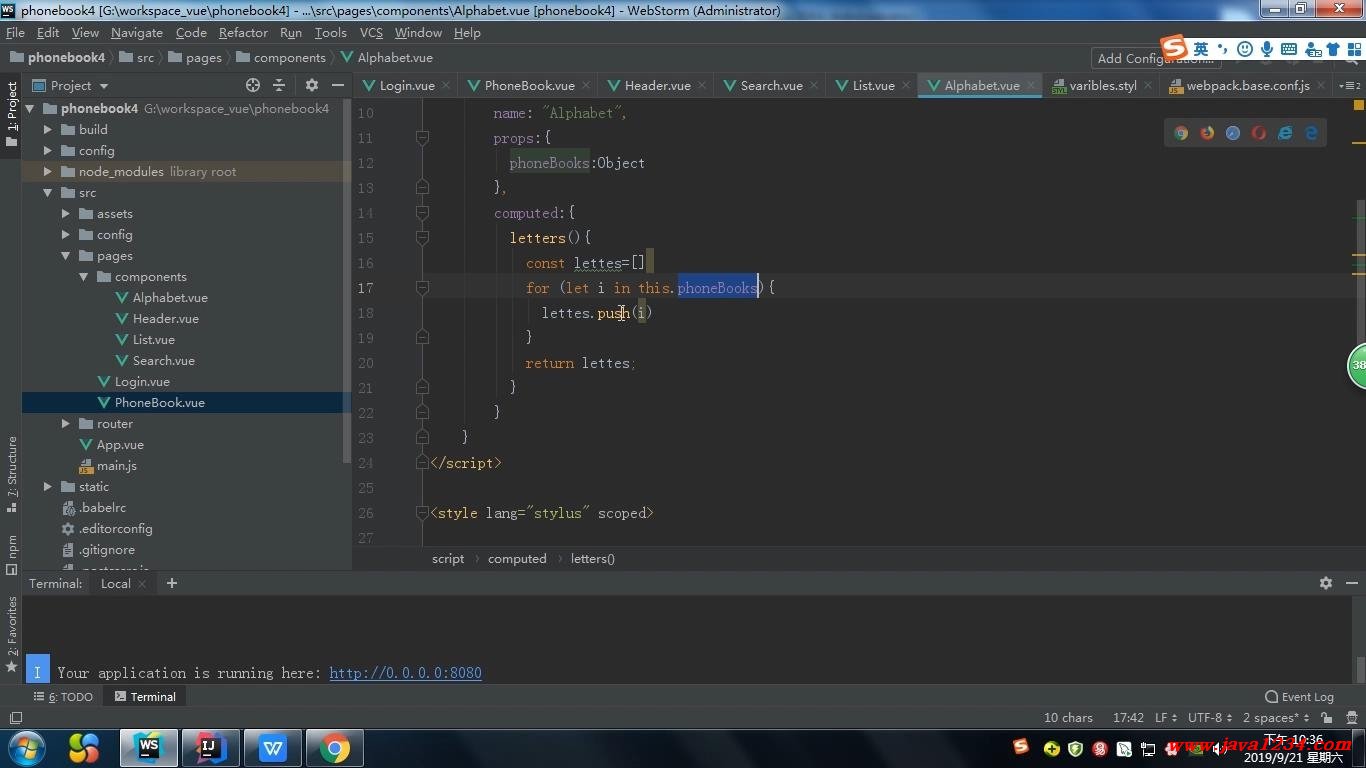
Task: Toggle tool window quick access icon bottom-left
Action: [x=15, y=718]
